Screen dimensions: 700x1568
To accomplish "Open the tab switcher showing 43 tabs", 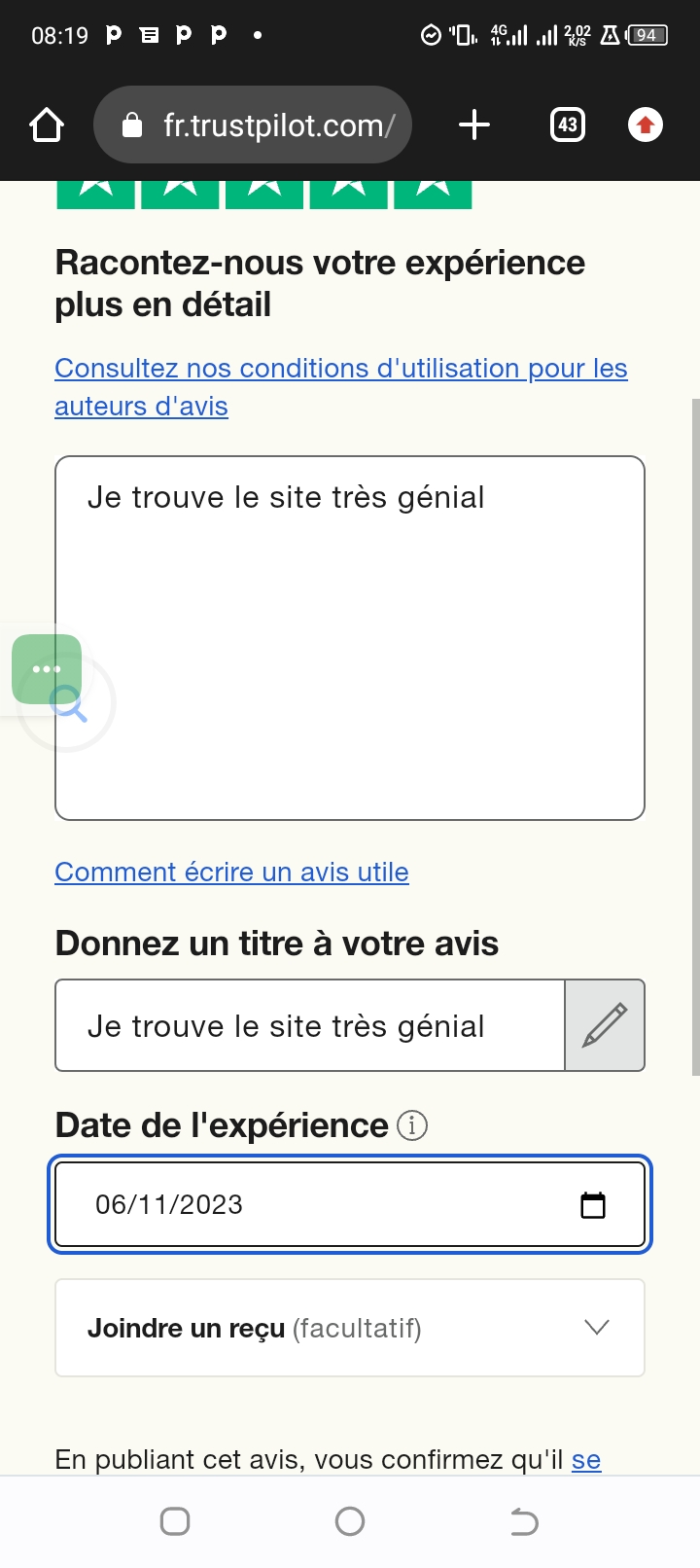I will click(568, 125).
